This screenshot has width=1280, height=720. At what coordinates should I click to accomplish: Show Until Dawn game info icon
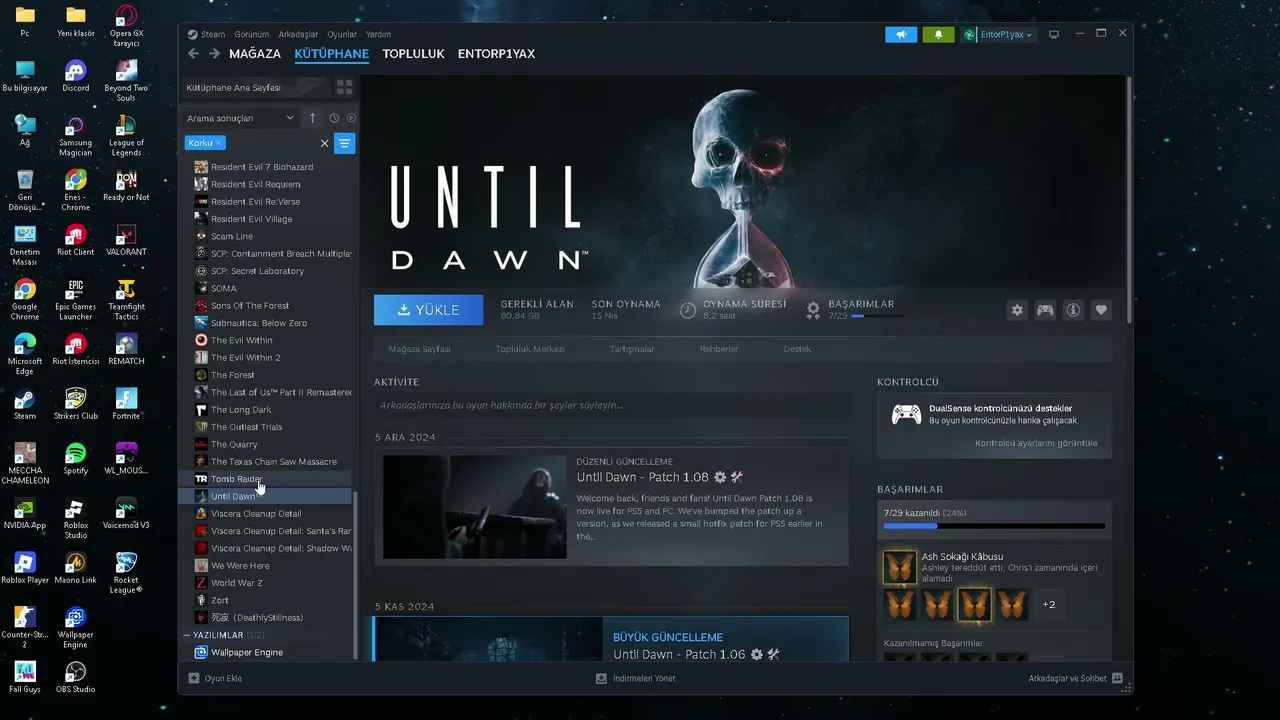click(1073, 310)
